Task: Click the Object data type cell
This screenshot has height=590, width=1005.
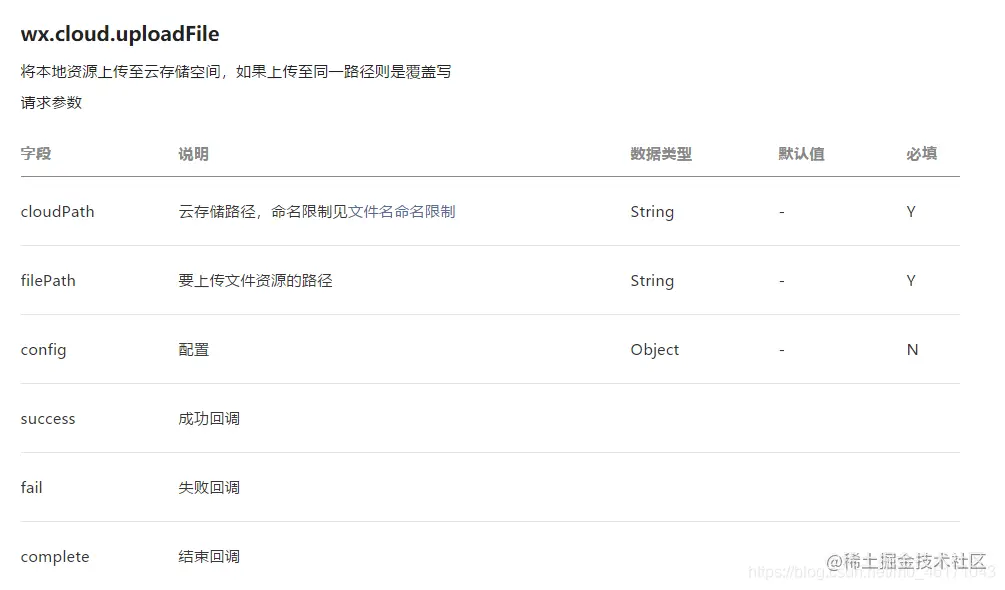Action: point(654,350)
